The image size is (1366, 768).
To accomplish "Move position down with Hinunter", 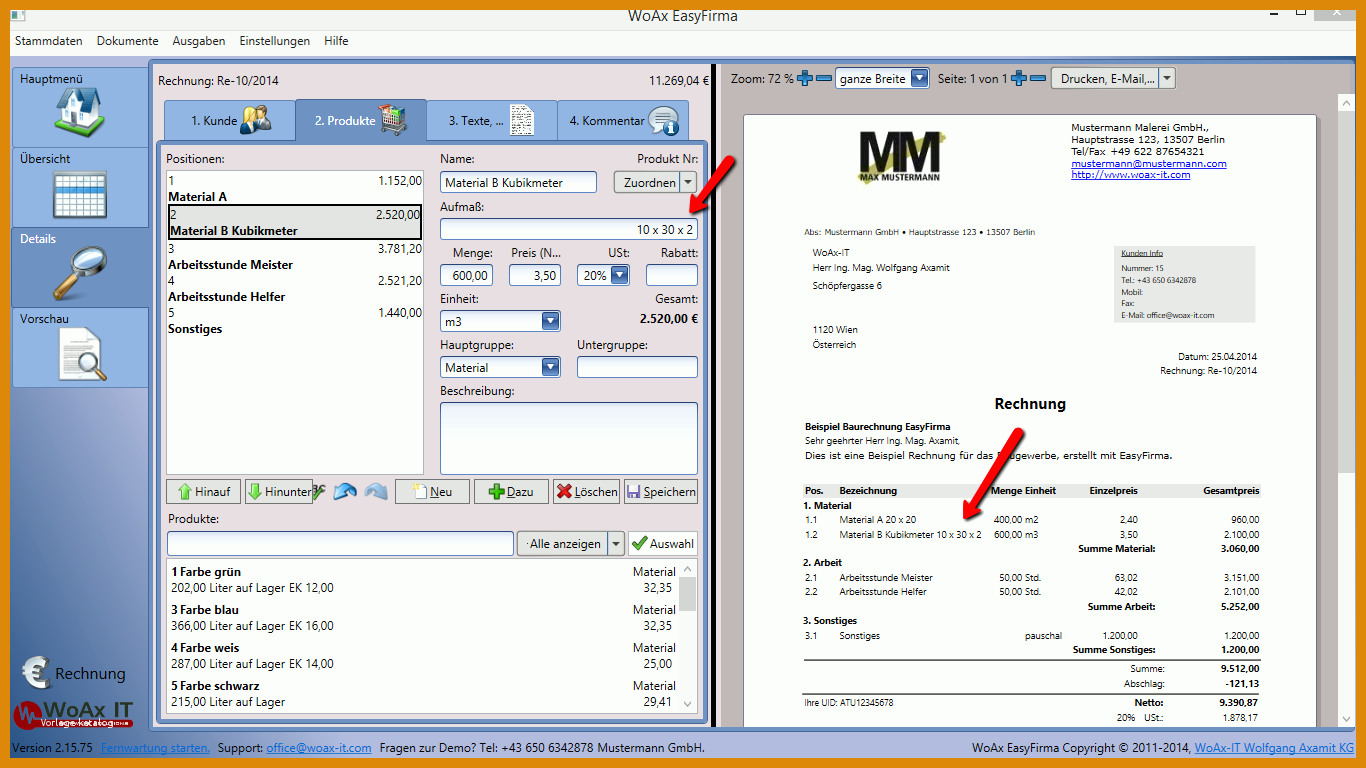I will [x=279, y=491].
